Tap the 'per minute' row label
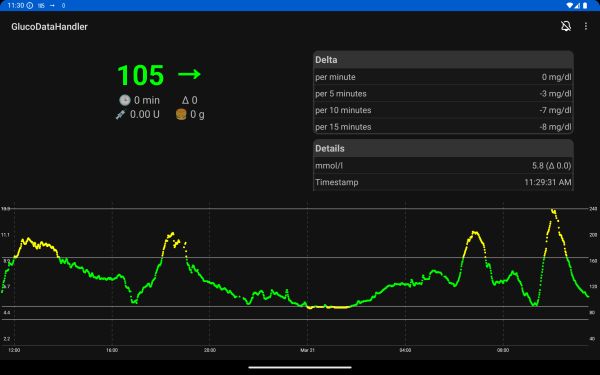The height and width of the screenshot is (375, 600). [335, 77]
